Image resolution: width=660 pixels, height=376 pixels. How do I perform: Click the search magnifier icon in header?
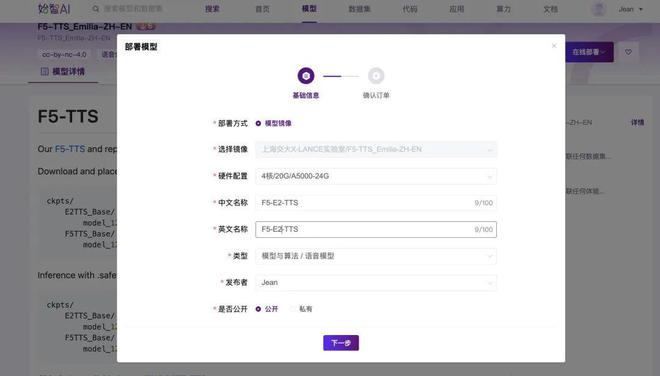point(96,9)
